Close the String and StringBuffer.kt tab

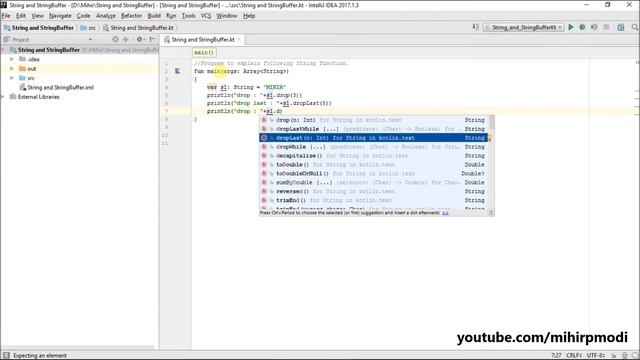[239, 40]
